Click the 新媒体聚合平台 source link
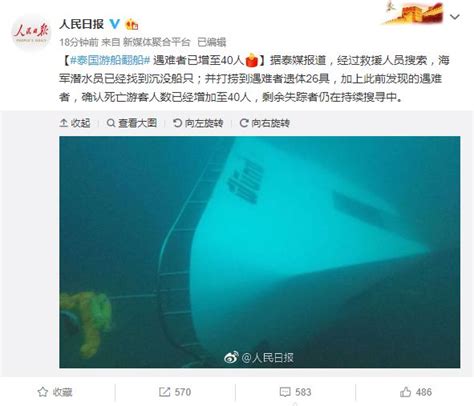 tap(156, 42)
